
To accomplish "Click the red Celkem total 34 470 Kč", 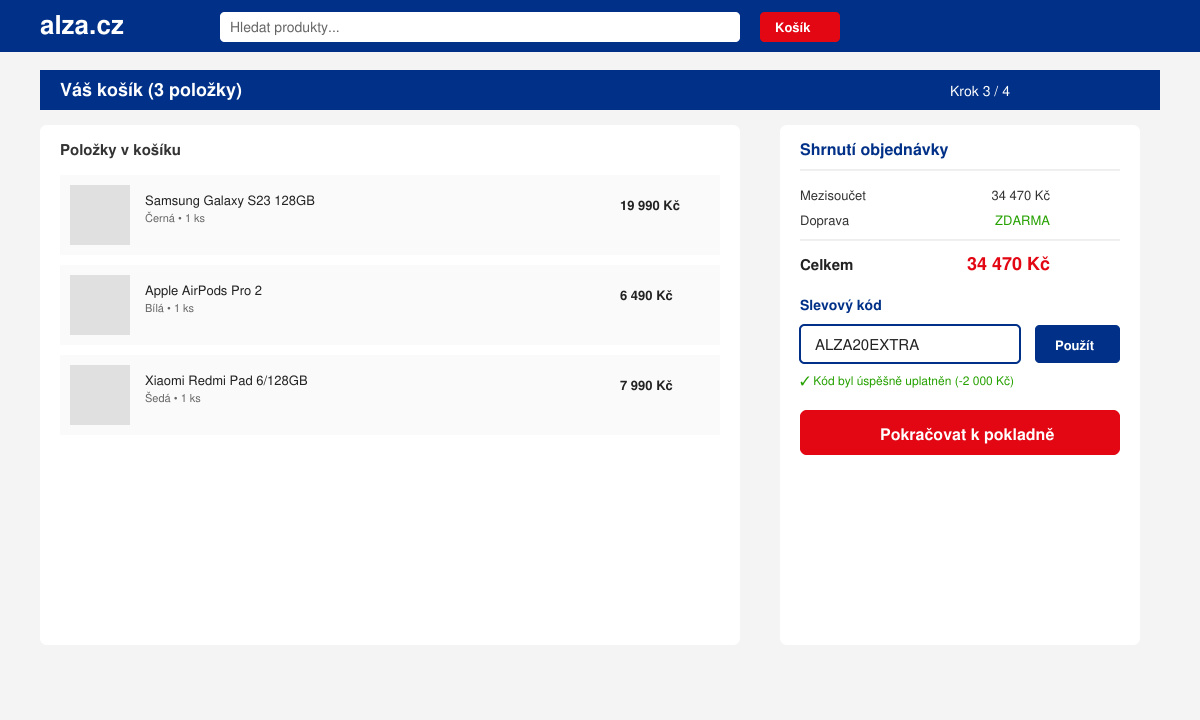I will (x=1008, y=264).
